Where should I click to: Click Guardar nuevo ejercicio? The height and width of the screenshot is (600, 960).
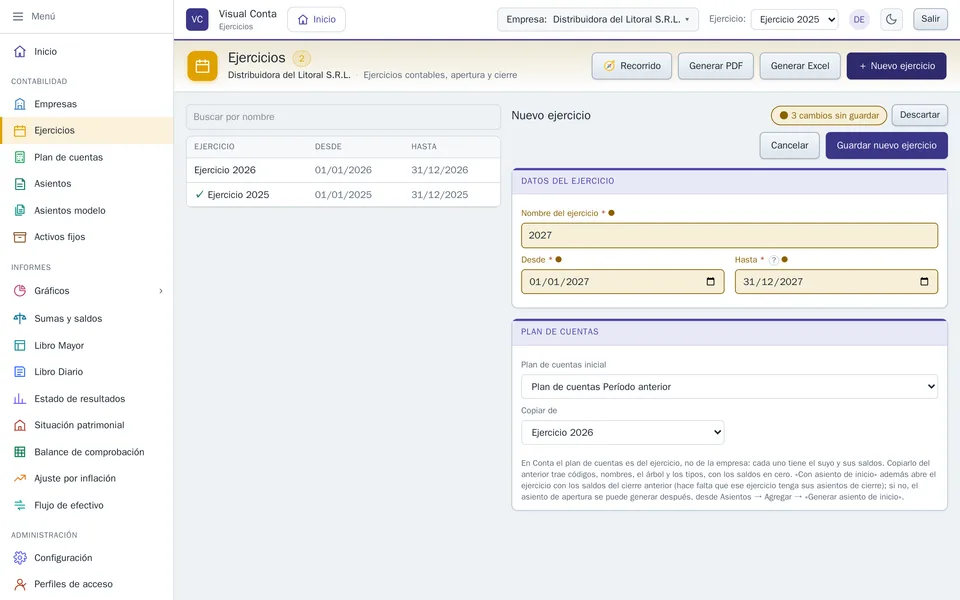tap(887, 146)
